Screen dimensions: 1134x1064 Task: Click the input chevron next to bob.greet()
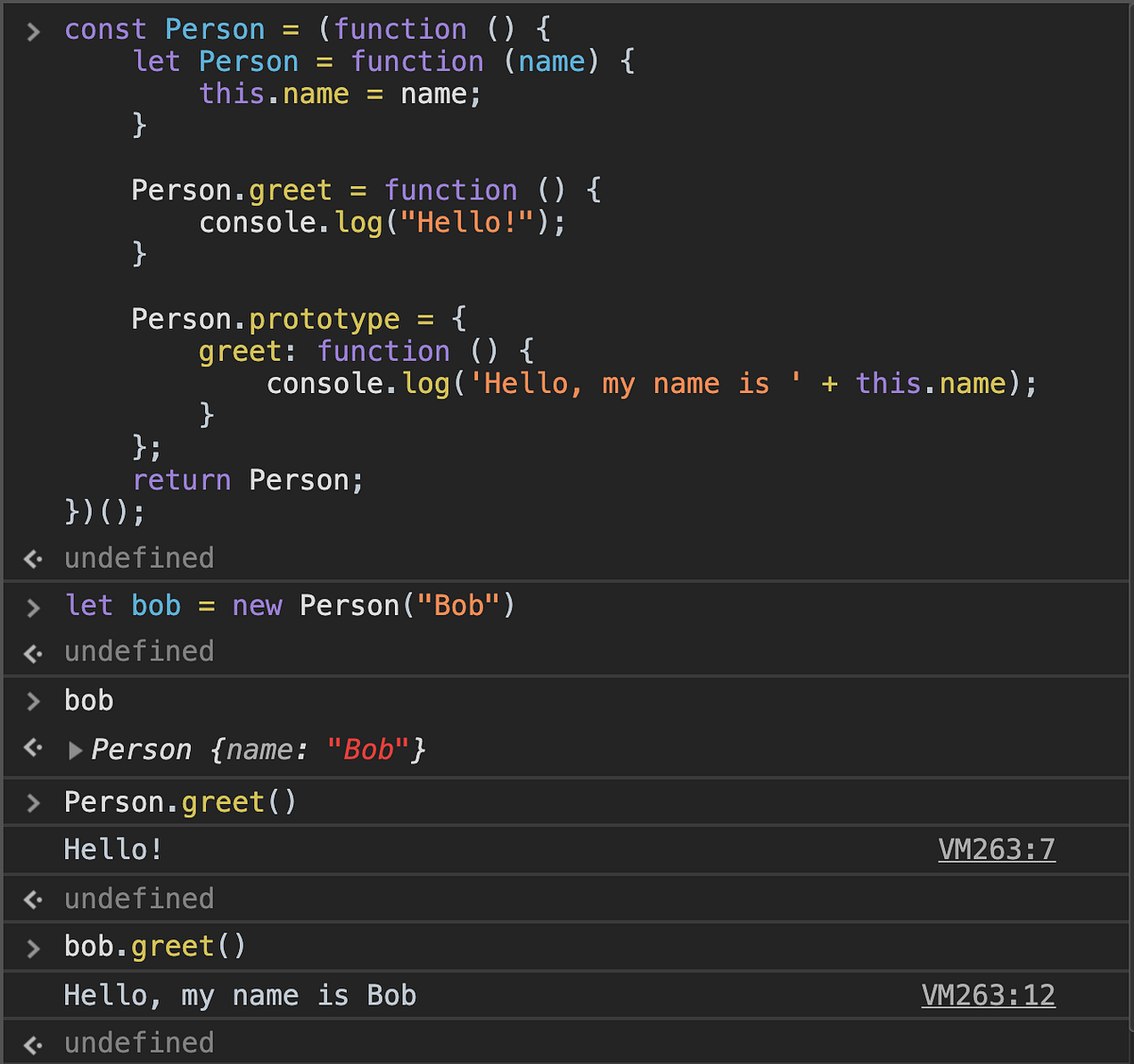32,946
